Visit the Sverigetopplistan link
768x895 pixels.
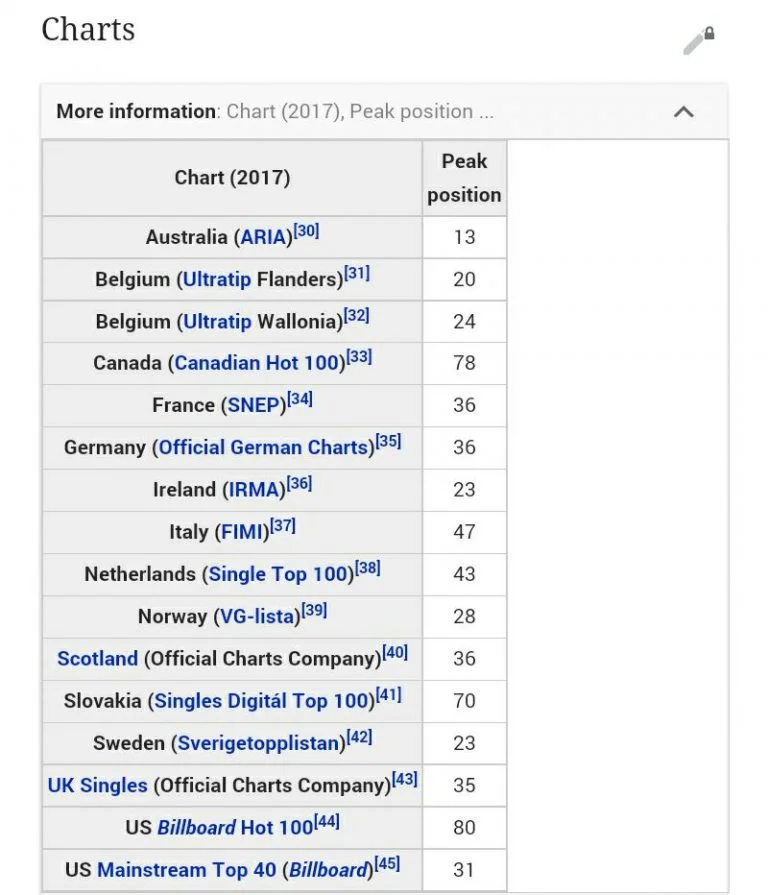(x=257, y=743)
